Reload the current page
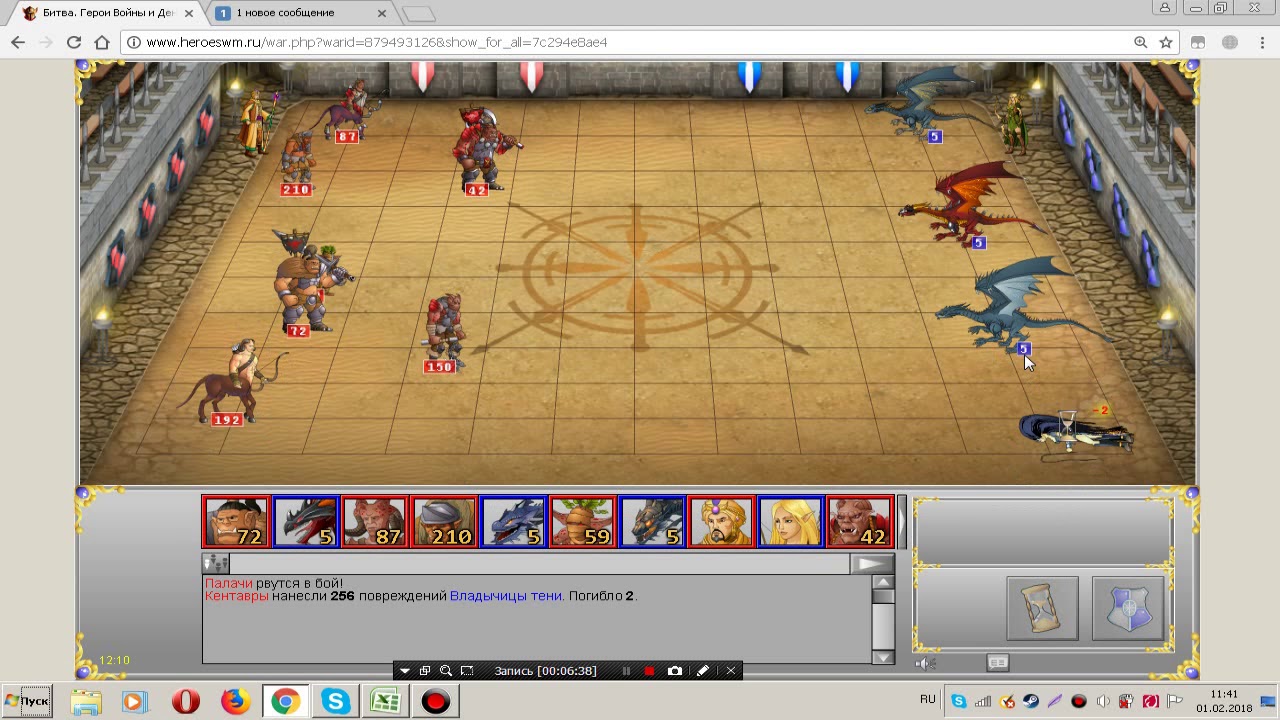 pos(73,42)
